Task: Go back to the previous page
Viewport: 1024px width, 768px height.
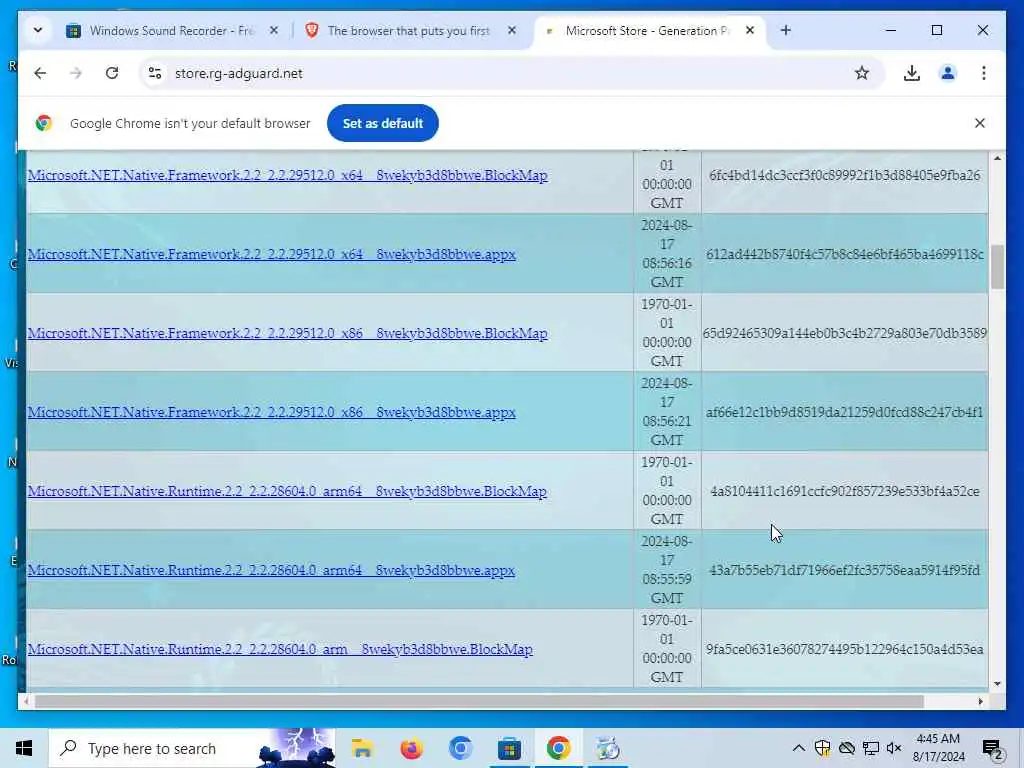Action: (x=40, y=73)
